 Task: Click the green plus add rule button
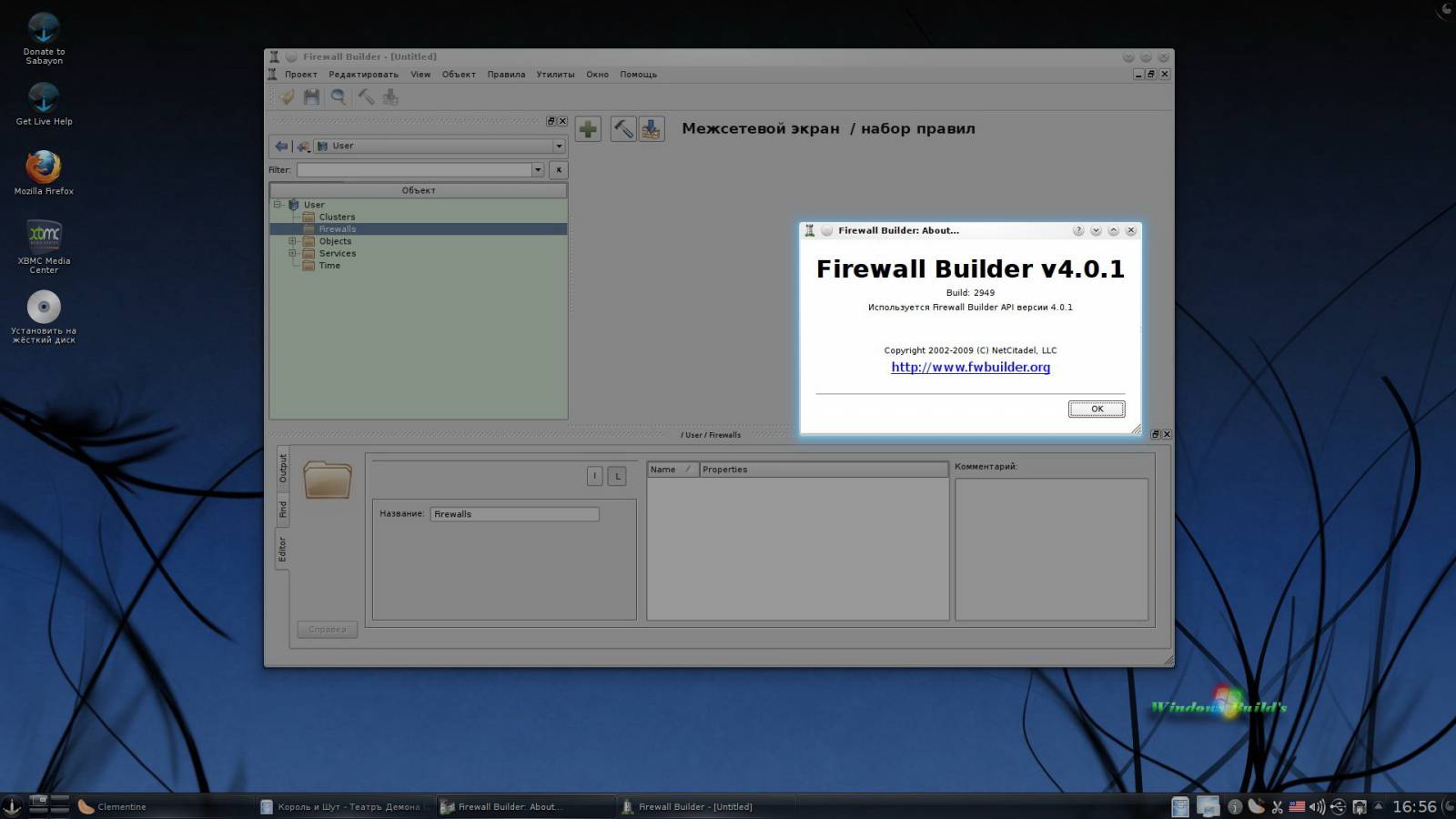(x=588, y=129)
